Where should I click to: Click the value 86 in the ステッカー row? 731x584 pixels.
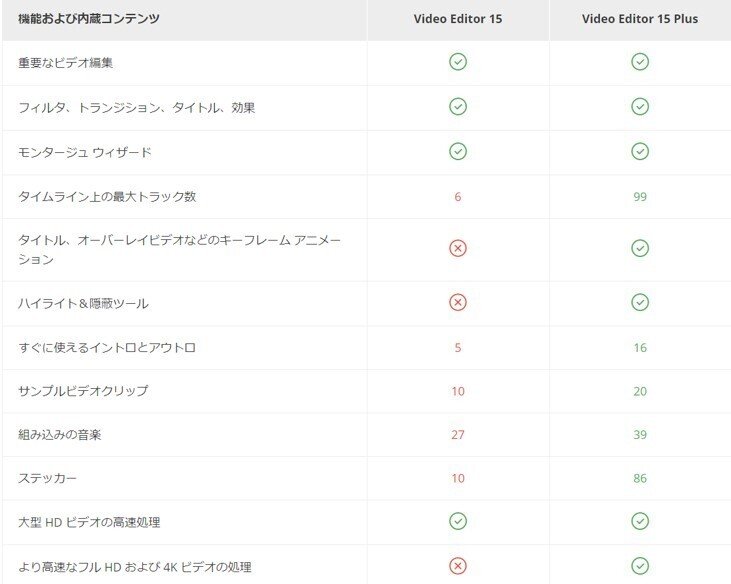(x=640, y=478)
